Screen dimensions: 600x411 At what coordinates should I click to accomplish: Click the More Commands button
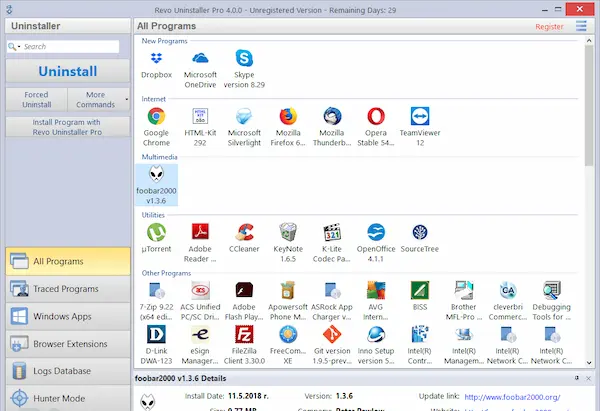tap(95, 99)
